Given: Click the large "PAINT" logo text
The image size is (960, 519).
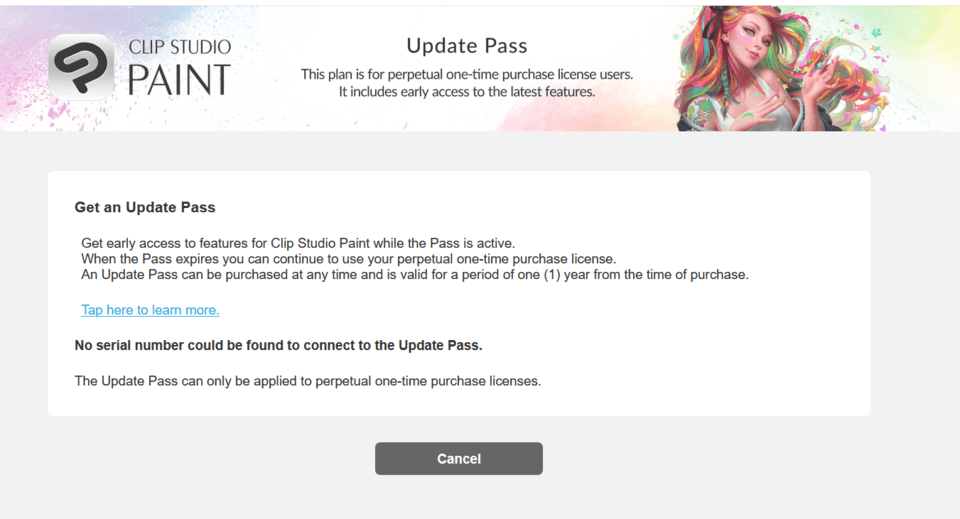Looking at the screenshot, I should click(180, 80).
